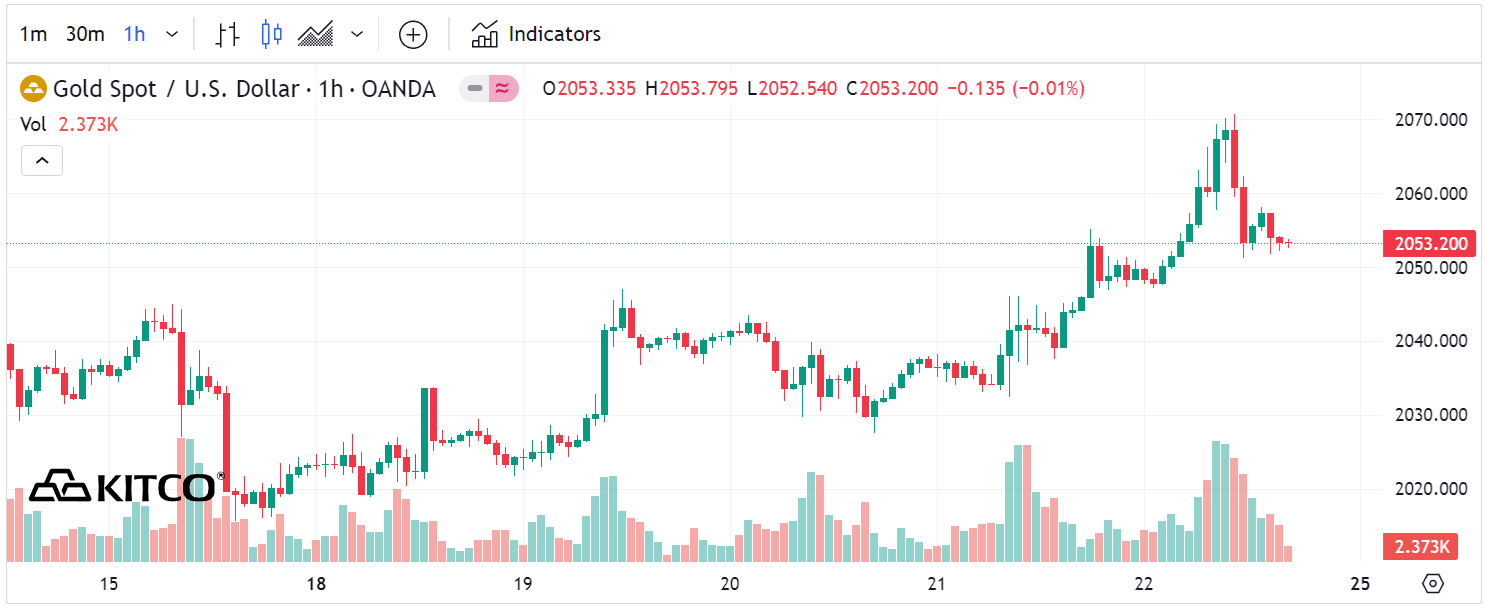Click the Vol 2.373K volume legend
This screenshot has height=608, width=1486.
pos(70,125)
